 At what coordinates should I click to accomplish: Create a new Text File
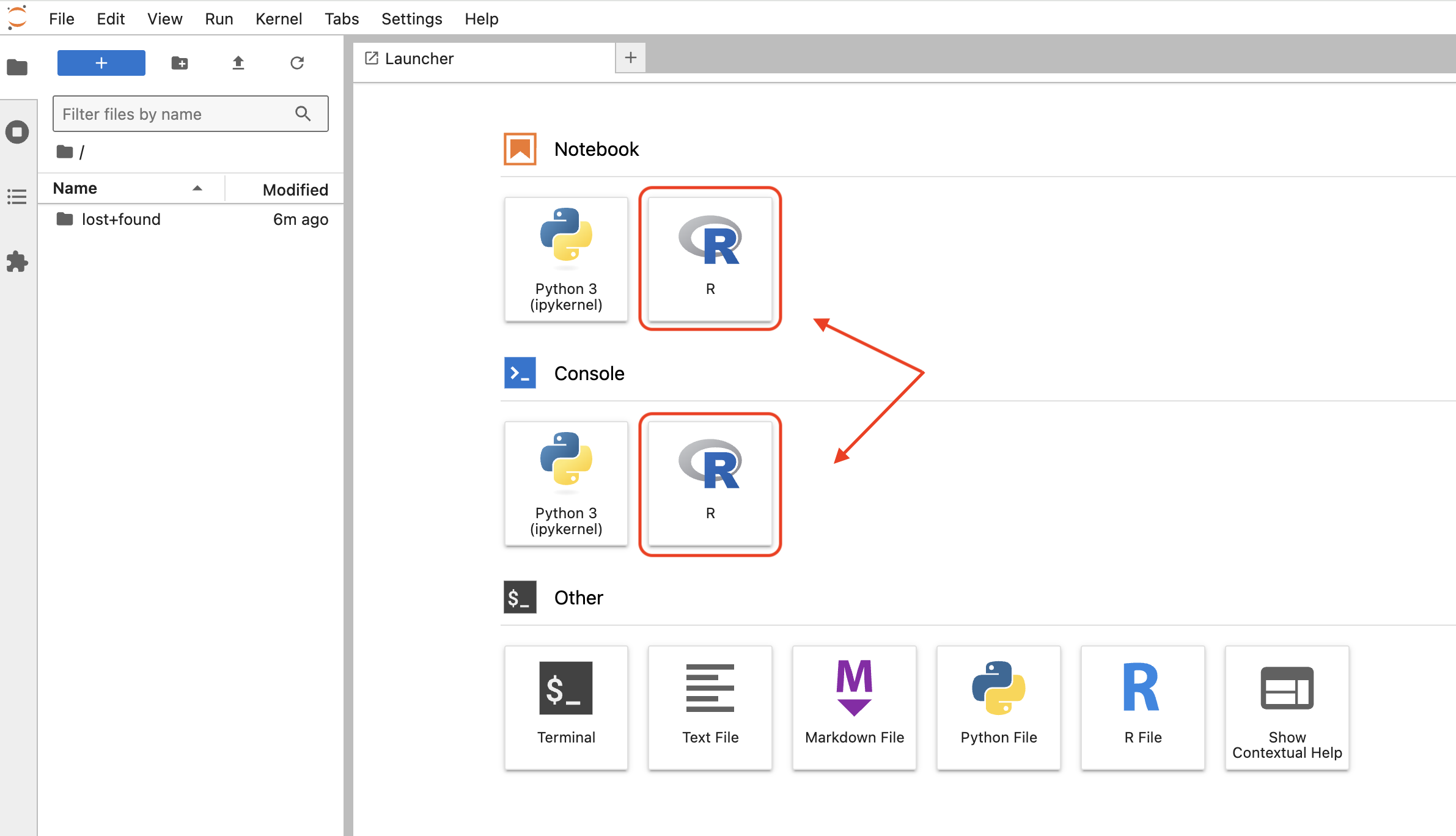[x=710, y=708]
